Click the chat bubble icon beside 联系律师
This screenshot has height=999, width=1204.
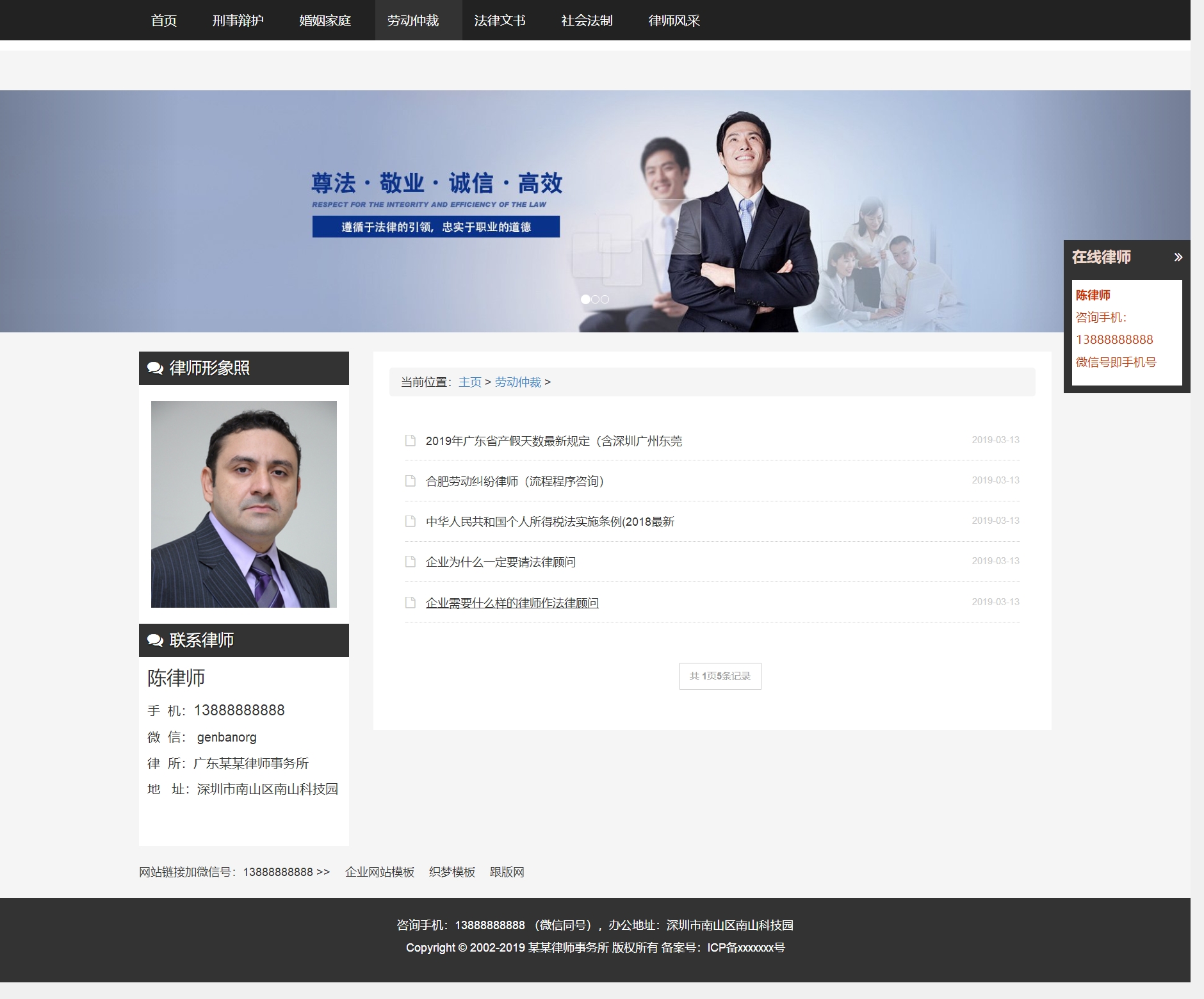pos(155,640)
